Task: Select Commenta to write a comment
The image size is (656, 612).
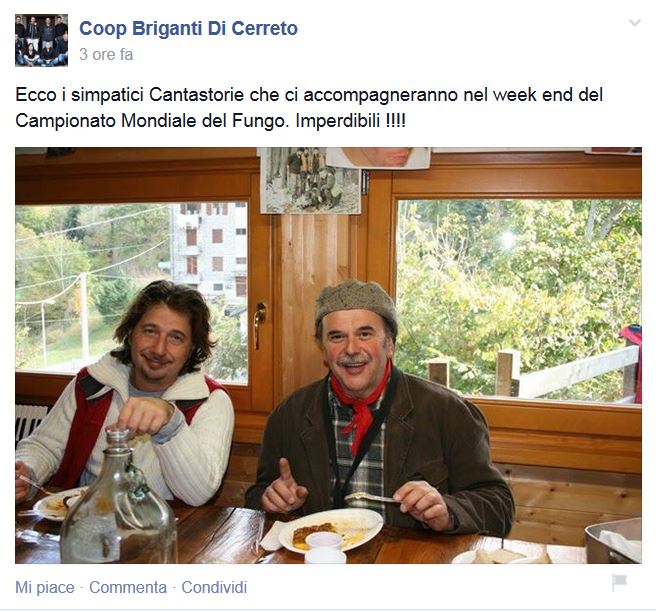Action: point(128,587)
